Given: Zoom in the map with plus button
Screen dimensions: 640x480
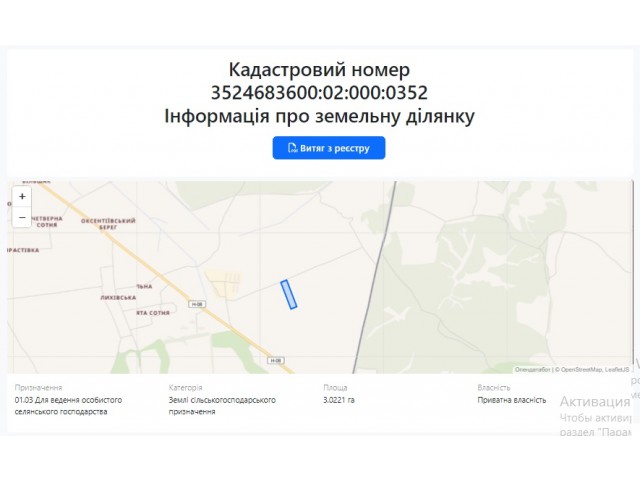Looking at the screenshot, I should (x=22, y=196).
